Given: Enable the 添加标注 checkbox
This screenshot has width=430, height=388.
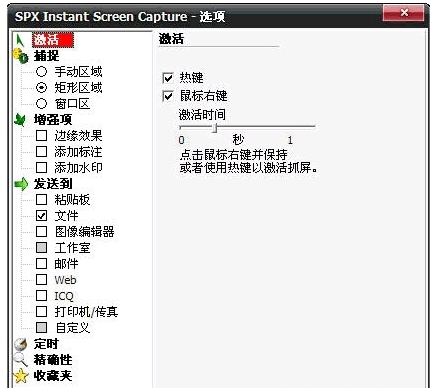Looking at the screenshot, I should [x=41, y=151].
